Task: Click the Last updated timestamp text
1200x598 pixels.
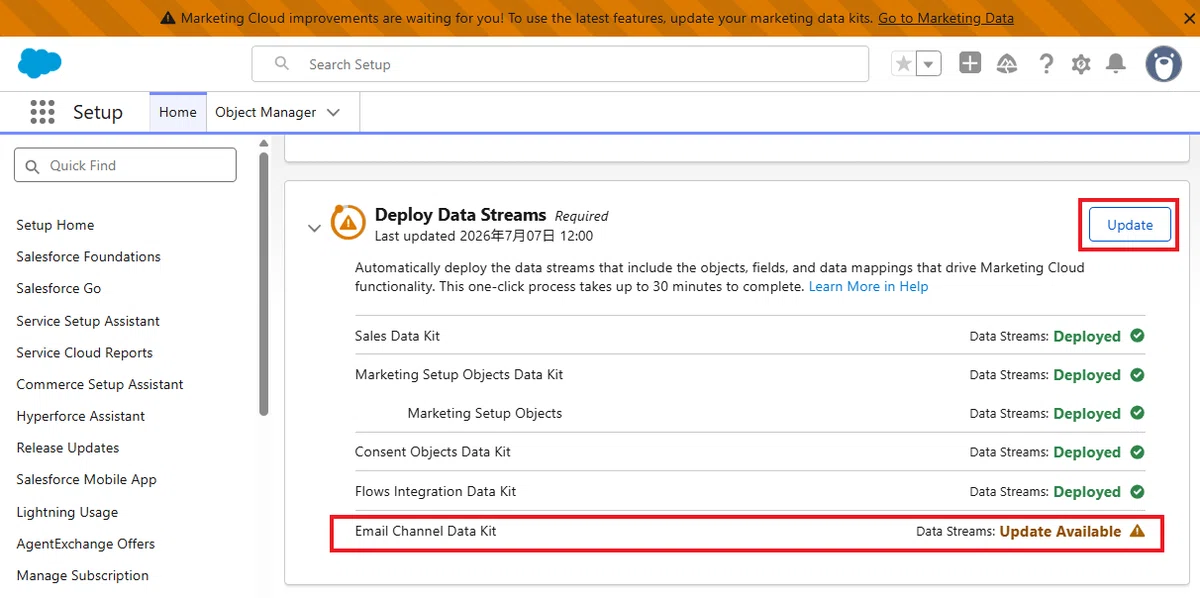Action: click(x=484, y=236)
